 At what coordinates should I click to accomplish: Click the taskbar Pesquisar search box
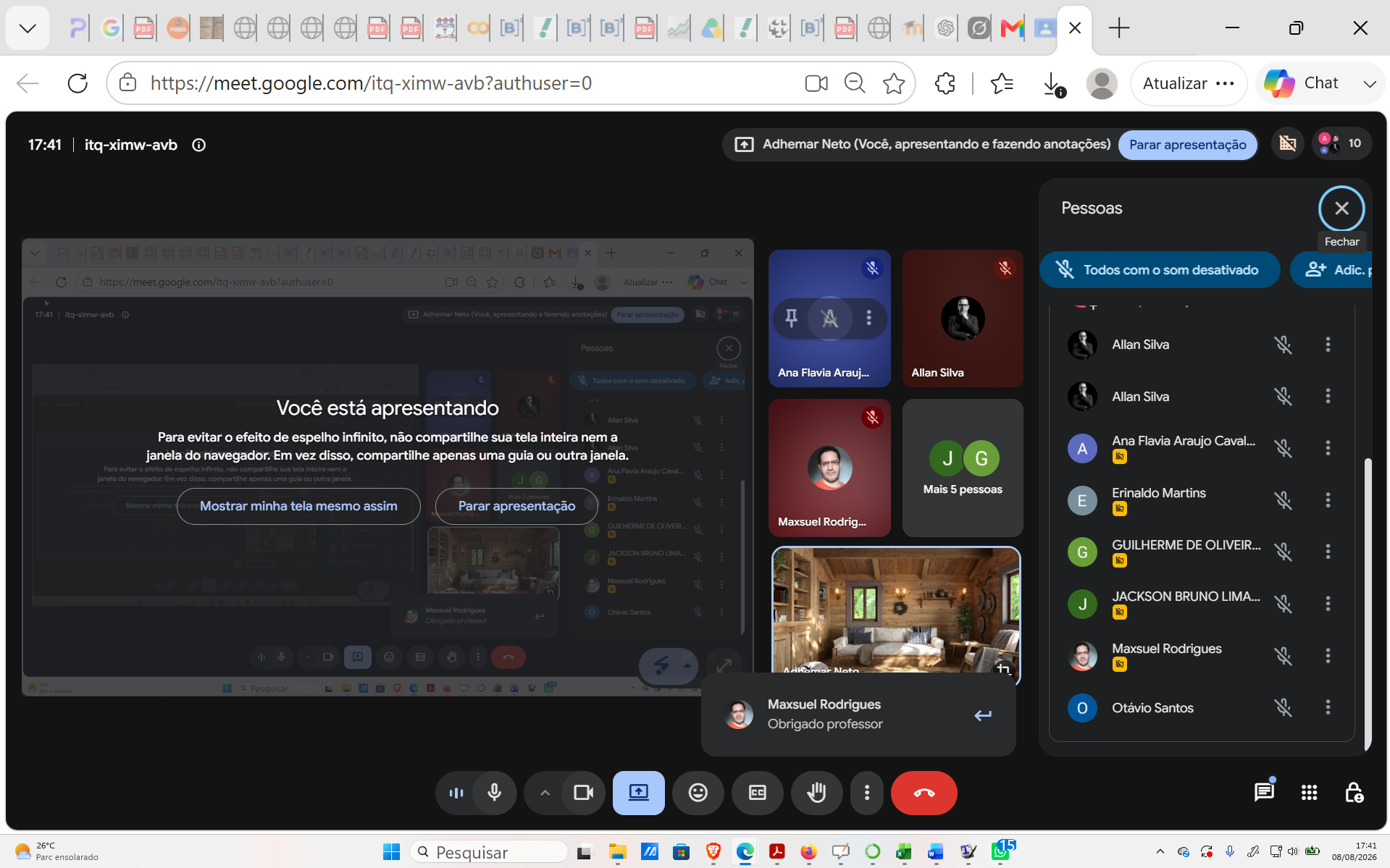point(489,852)
